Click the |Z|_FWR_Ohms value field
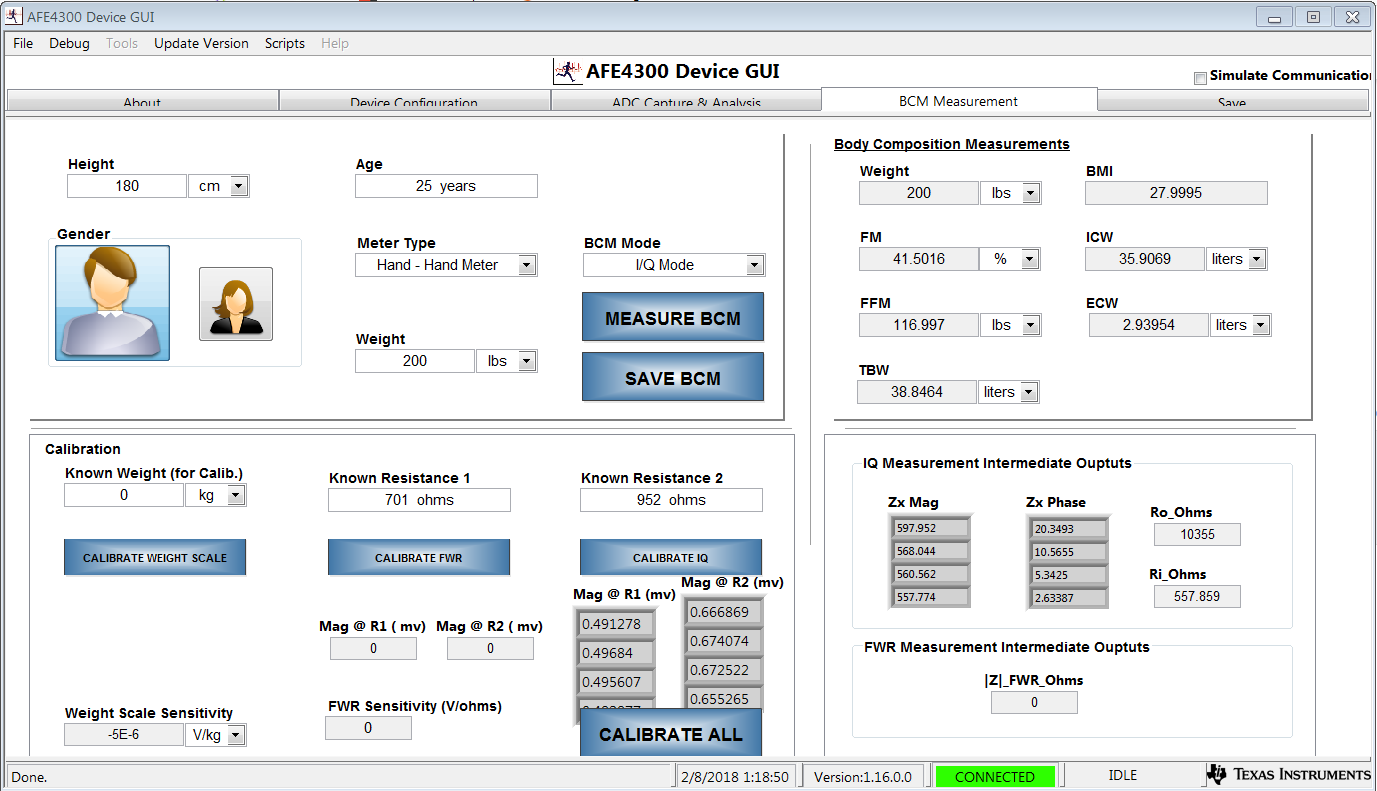 click(1034, 702)
